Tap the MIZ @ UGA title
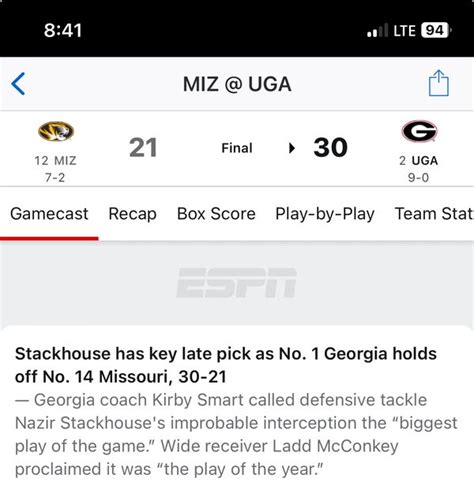 click(237, 84)
